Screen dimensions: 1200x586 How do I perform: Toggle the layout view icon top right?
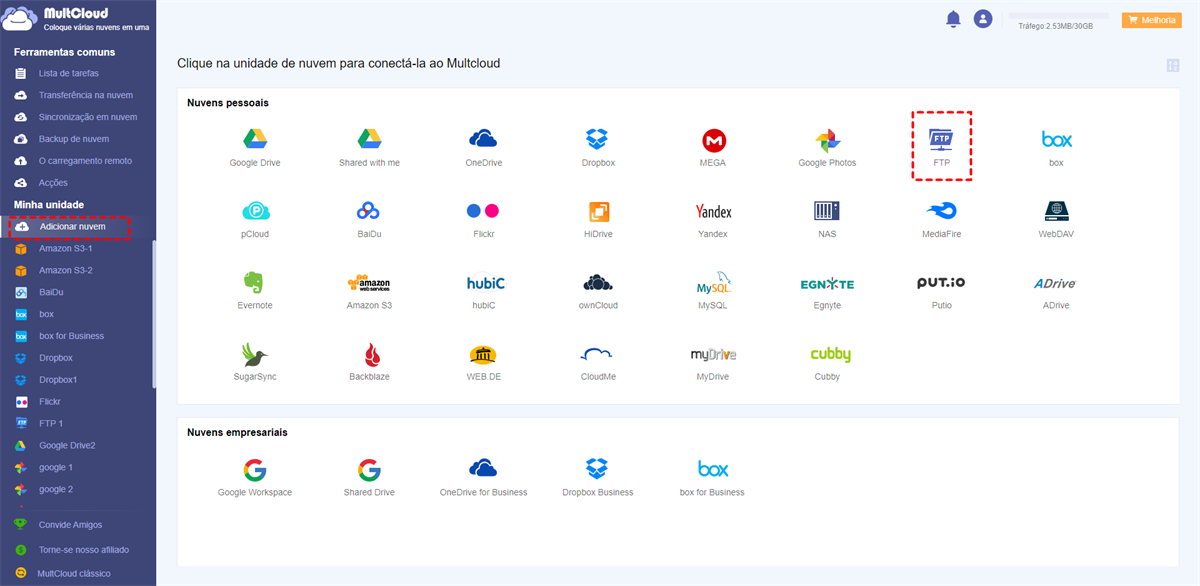tap(1173, 66)
